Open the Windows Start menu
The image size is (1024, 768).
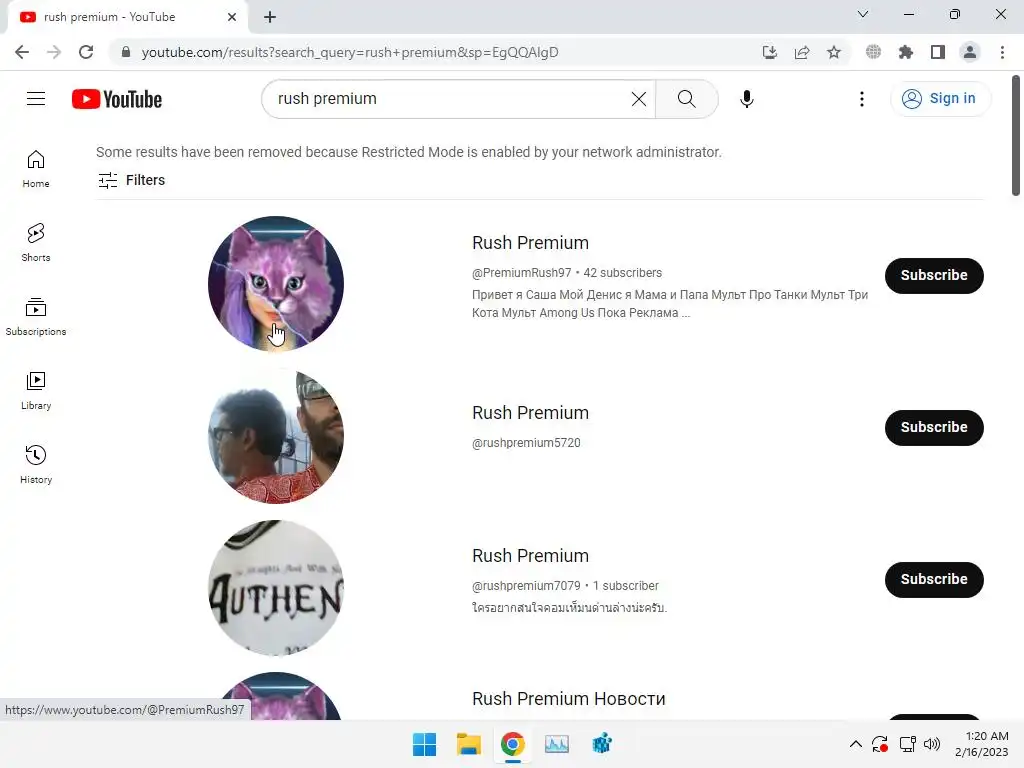(424, 744)
